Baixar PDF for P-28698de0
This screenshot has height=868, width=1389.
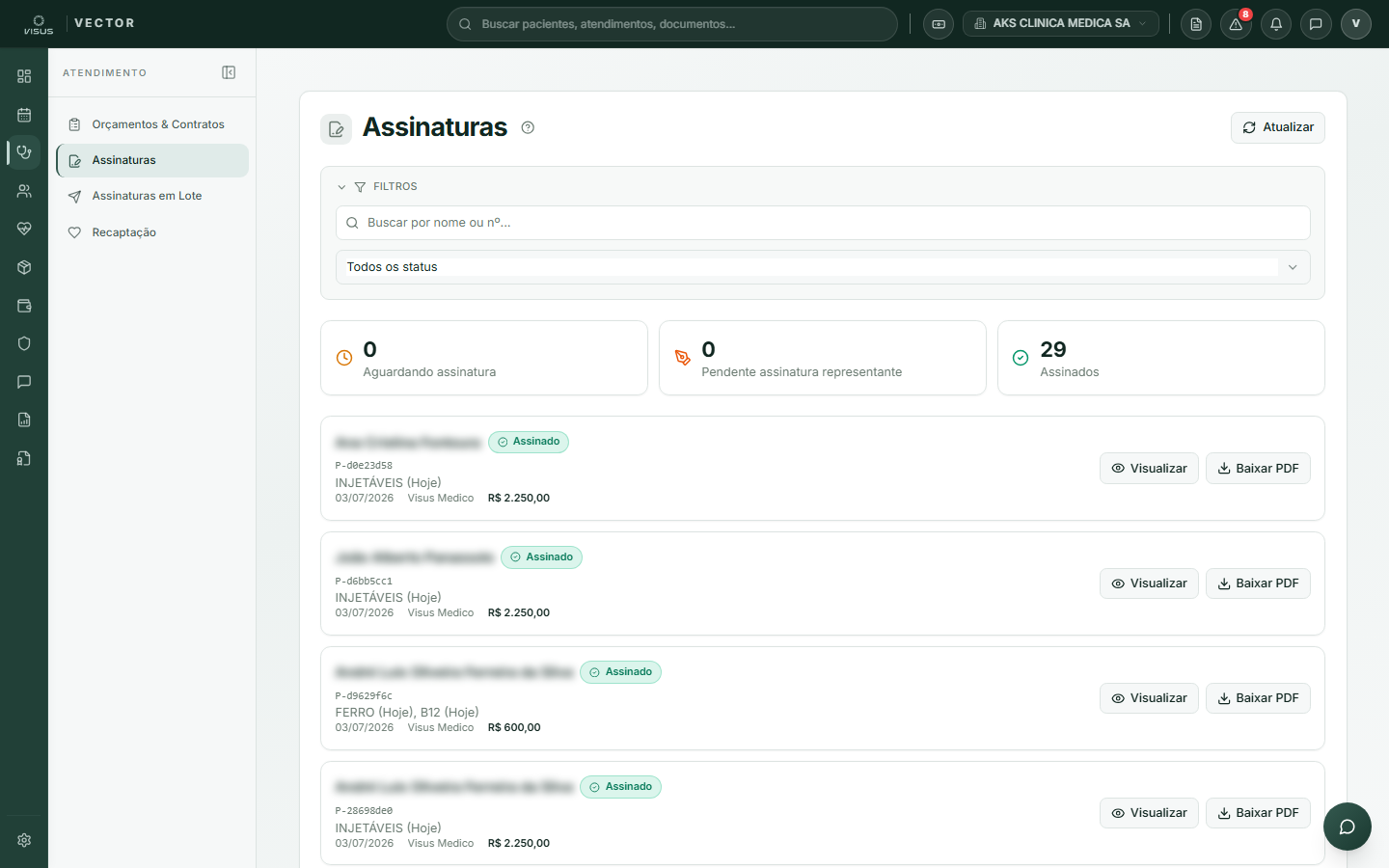click(1258, 813)
